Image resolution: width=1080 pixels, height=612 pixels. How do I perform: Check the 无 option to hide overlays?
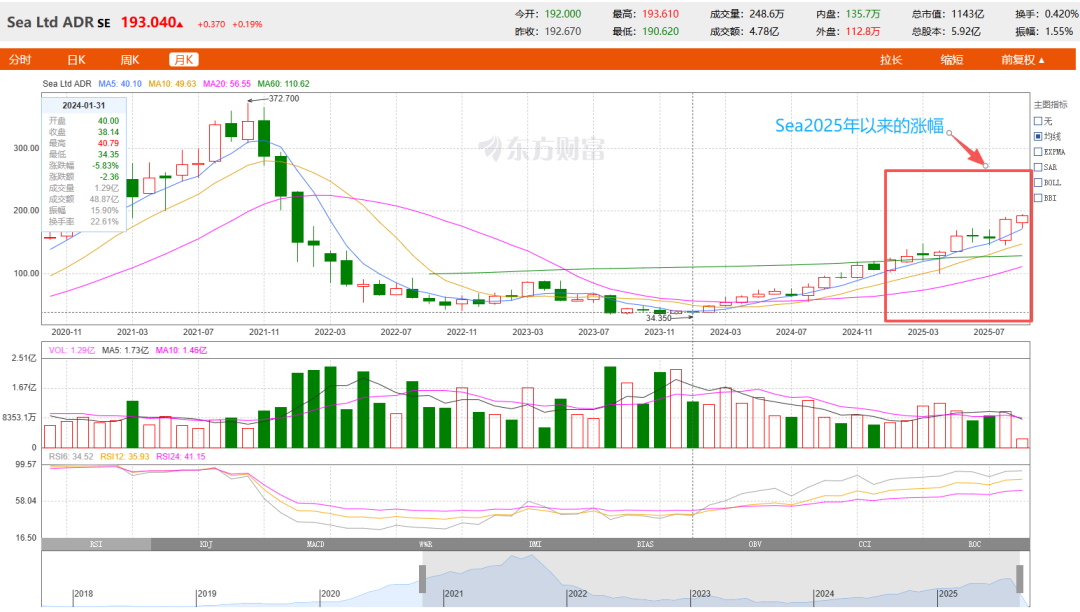[x=1038, y=121]
